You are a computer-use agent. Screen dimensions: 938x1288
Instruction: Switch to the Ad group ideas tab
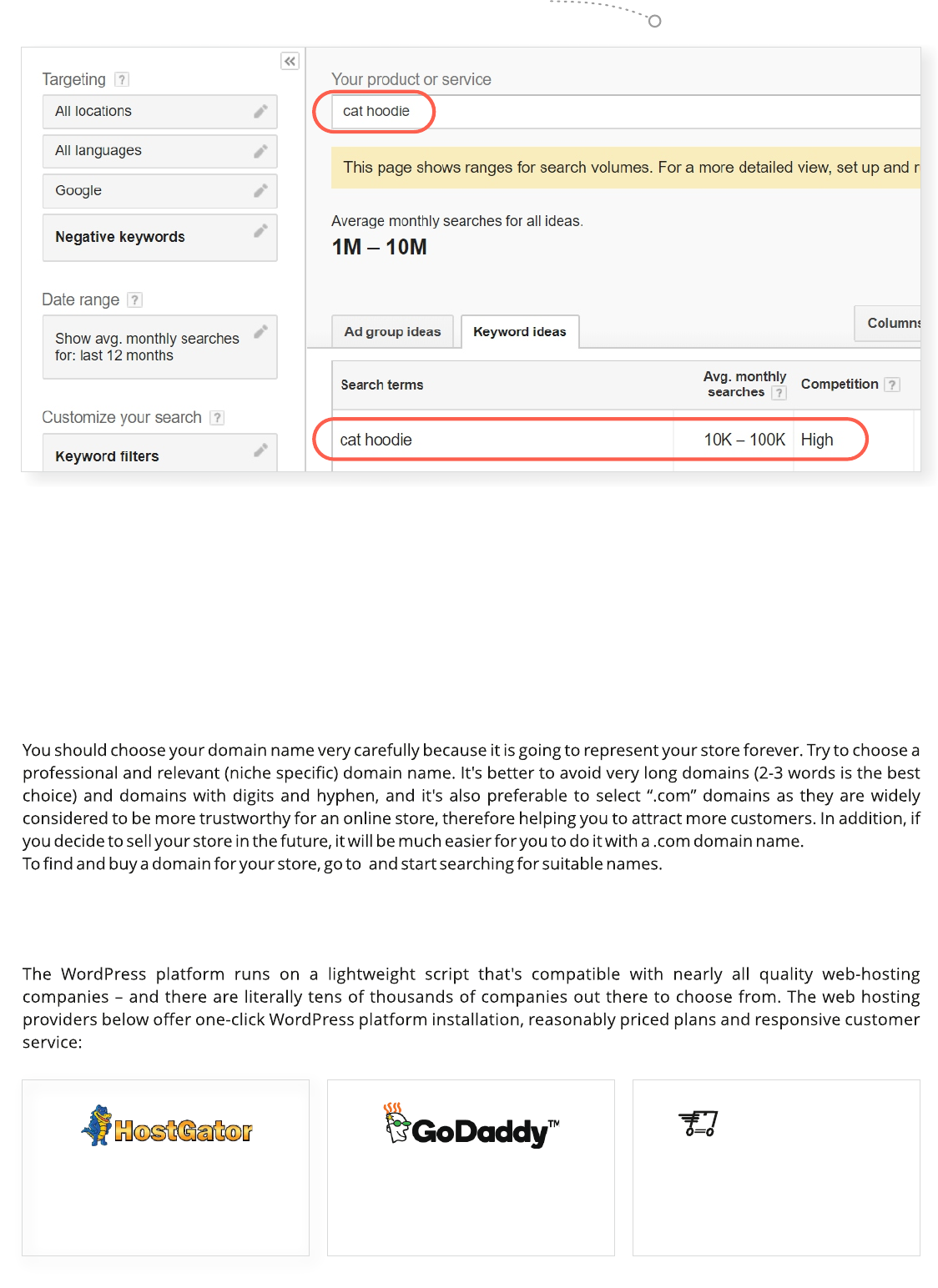click(x=392, y=331)
